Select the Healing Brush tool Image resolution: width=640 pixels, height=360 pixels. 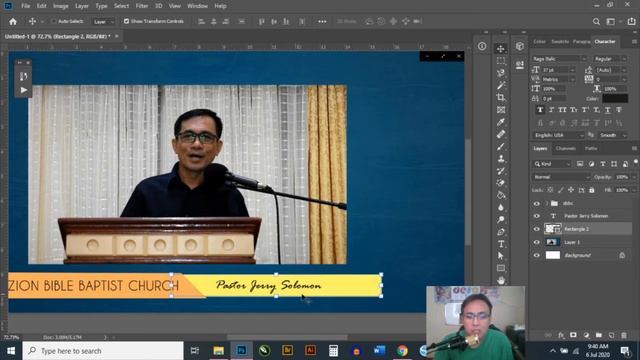pos(501,134)
